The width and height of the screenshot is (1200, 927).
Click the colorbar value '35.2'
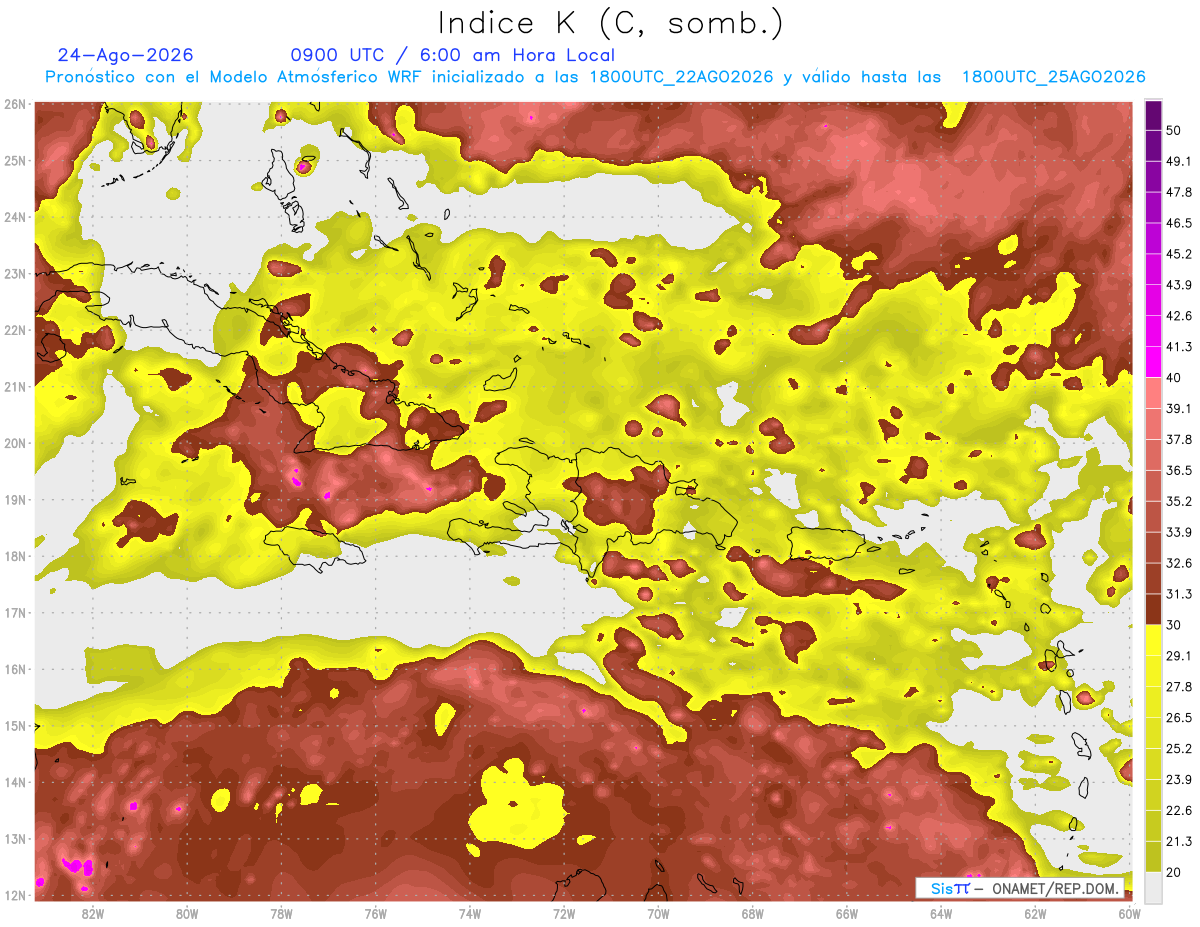pyautogui.click(x=1180, y=501)
